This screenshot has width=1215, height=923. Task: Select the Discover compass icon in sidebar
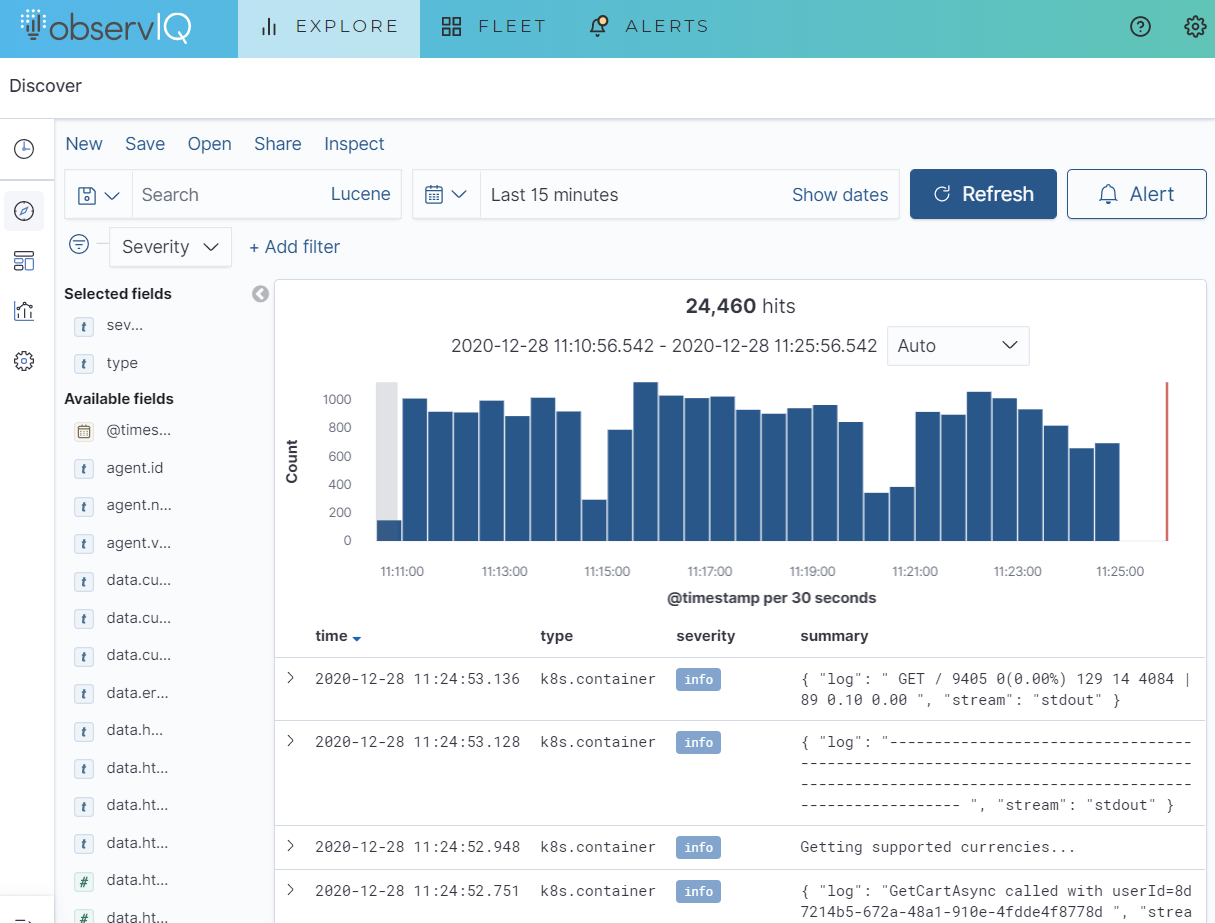[24, 211]
